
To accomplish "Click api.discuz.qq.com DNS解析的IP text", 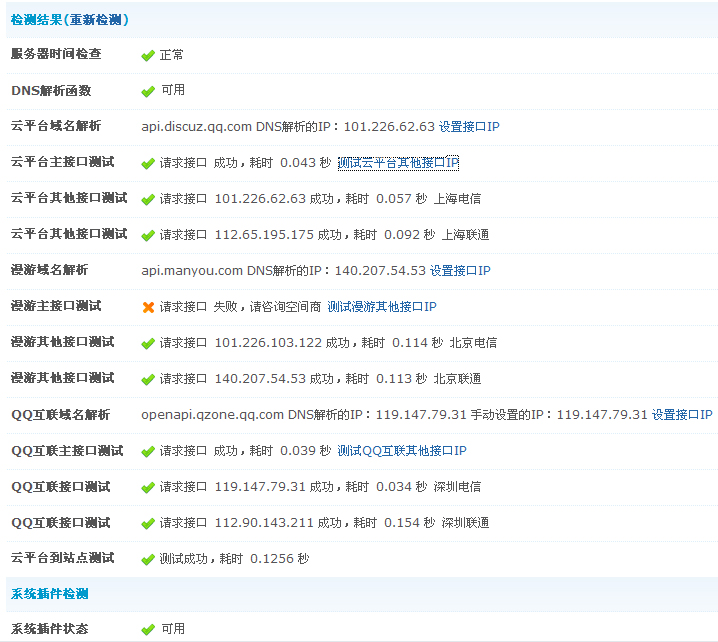I will 288,126.
